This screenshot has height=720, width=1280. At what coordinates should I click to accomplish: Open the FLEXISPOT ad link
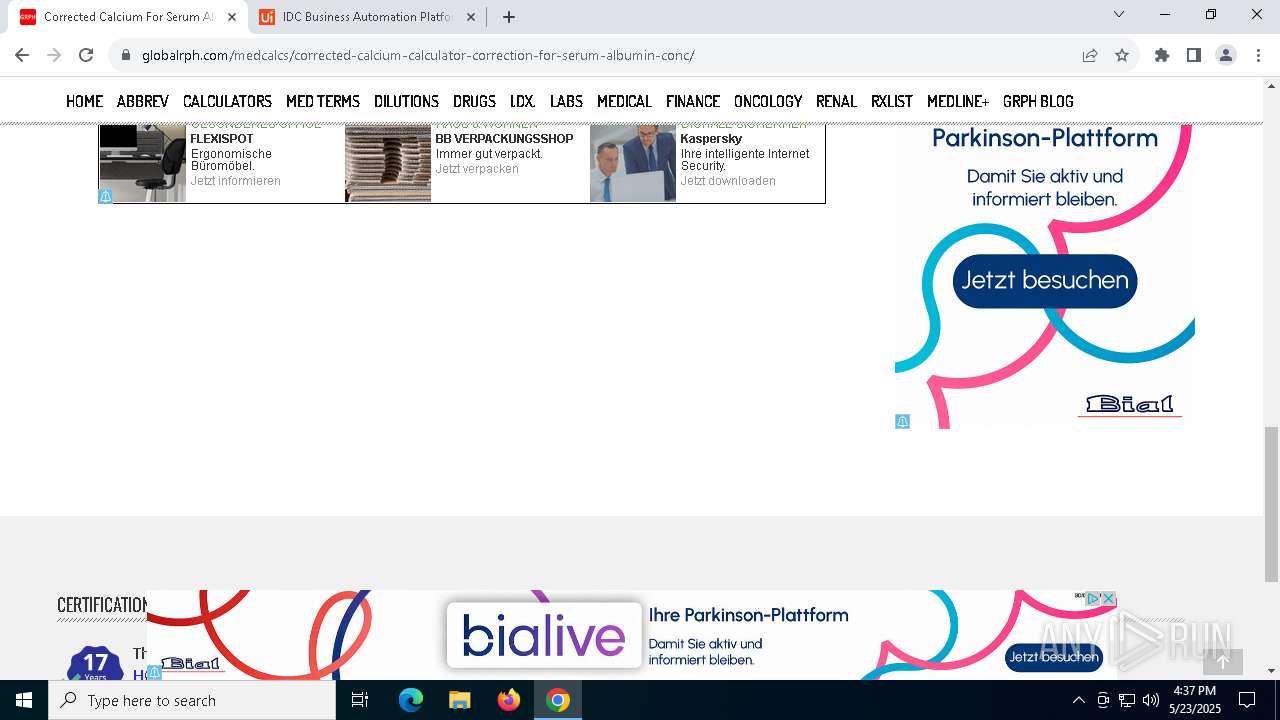[x=222, y=139]
